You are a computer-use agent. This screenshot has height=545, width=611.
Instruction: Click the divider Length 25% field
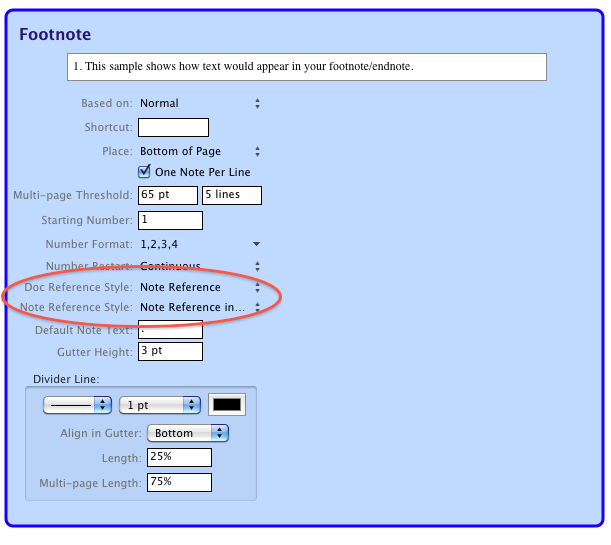click(x=179, y=458)
